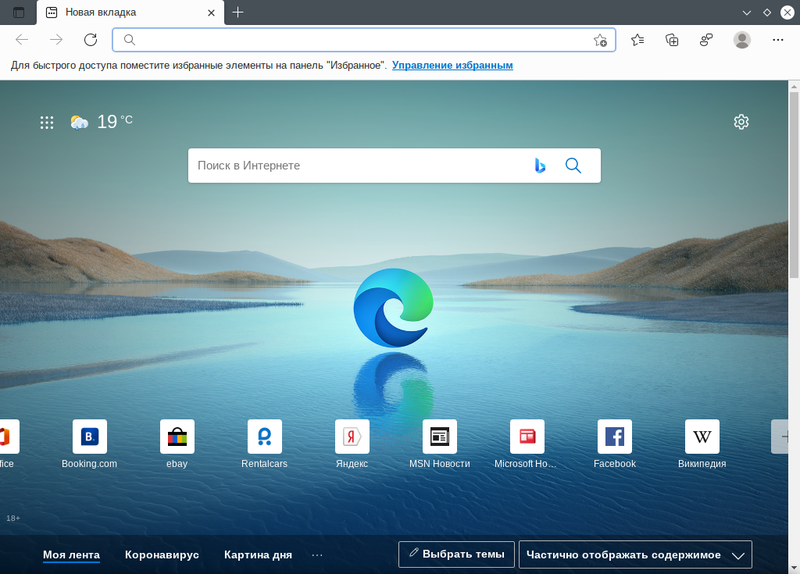Viewport: 800px width, 574px height.
Task: Add a new quick link tile
Action: (x=780, y=436)
